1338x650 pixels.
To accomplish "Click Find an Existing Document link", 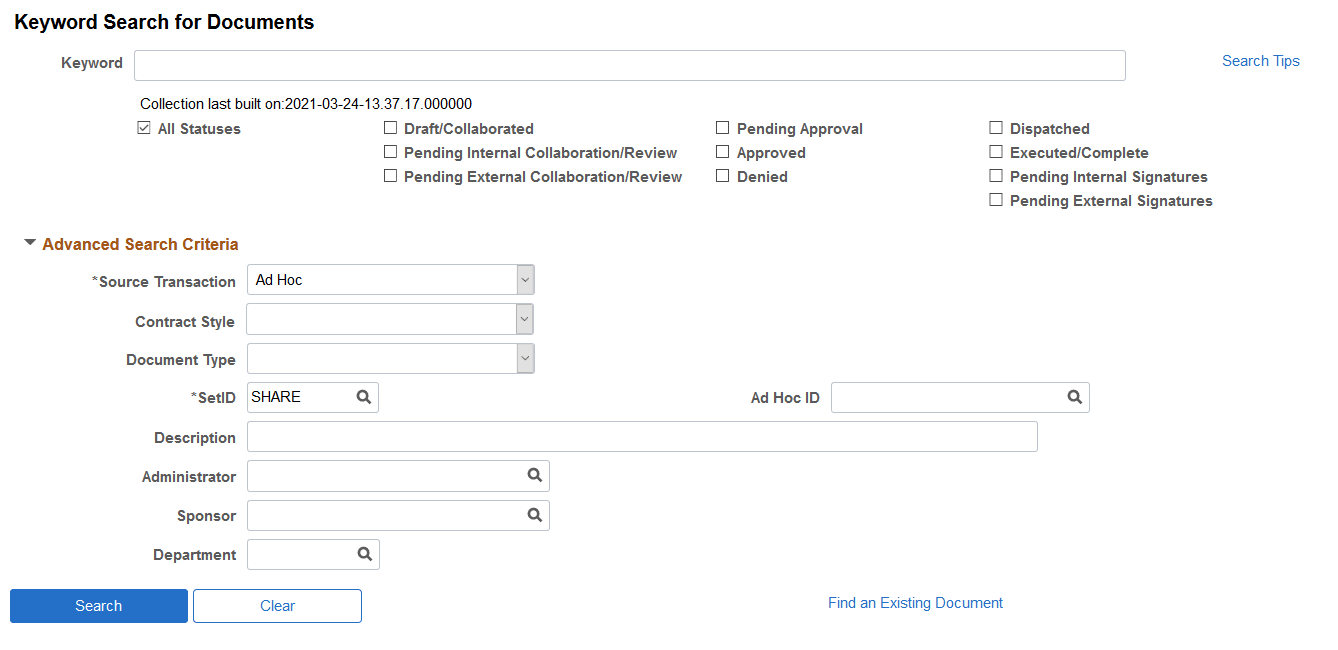I will (x=915, y=602).
